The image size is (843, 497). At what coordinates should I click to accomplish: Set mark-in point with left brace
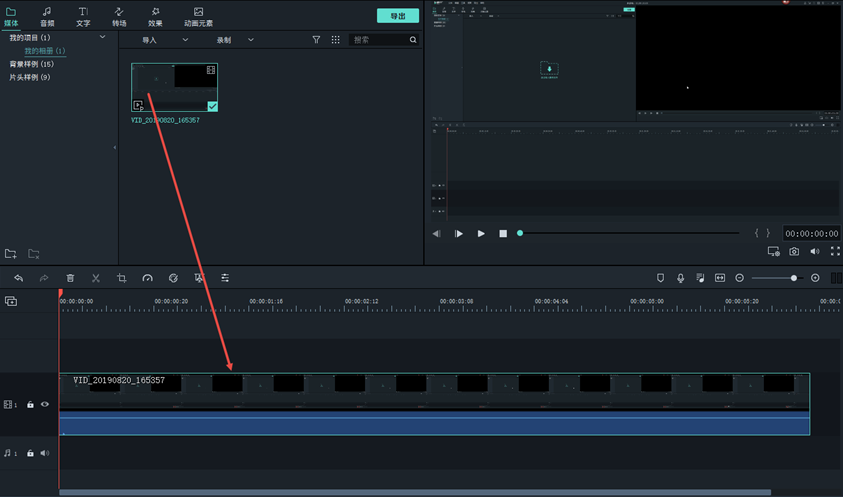[756, 233]
